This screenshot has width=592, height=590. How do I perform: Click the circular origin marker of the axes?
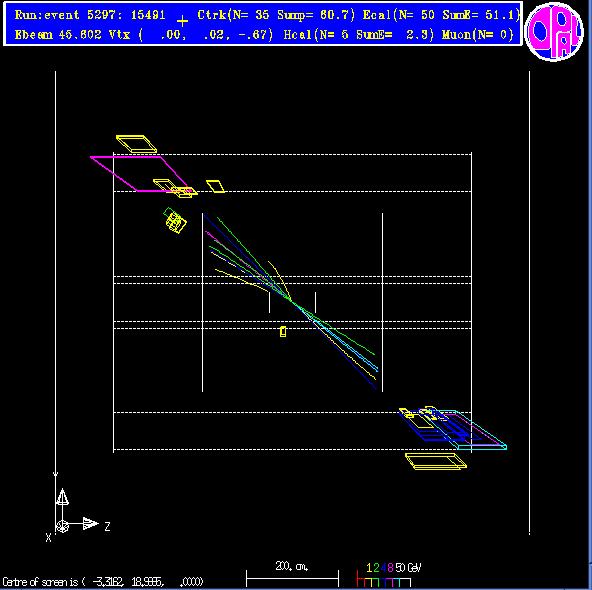tap(63, 526)
